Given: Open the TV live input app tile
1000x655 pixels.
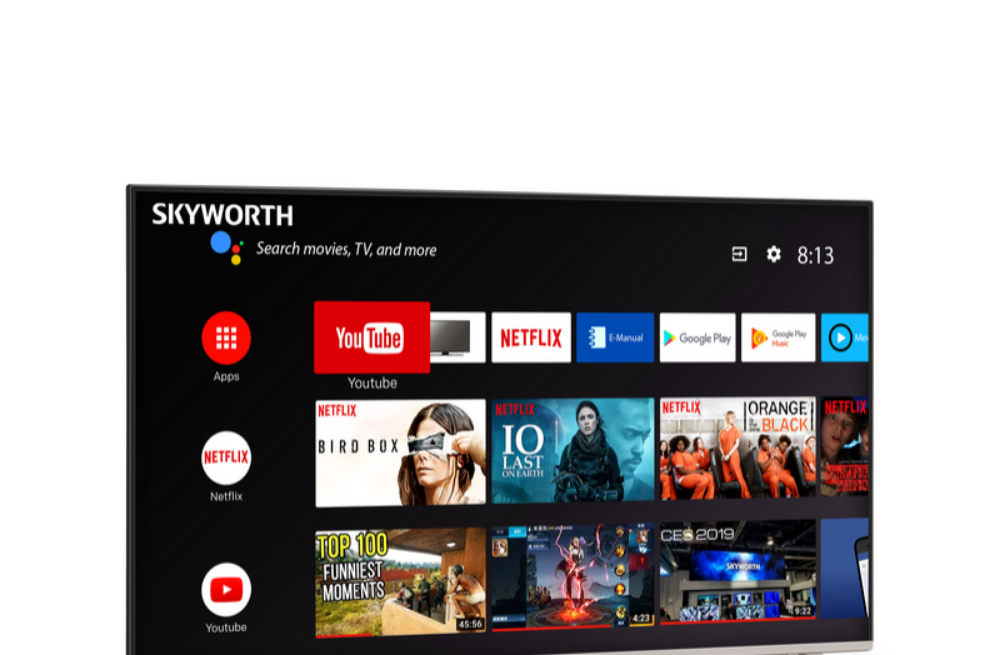Looking at the screenshot, I should (x=457, y=337).
